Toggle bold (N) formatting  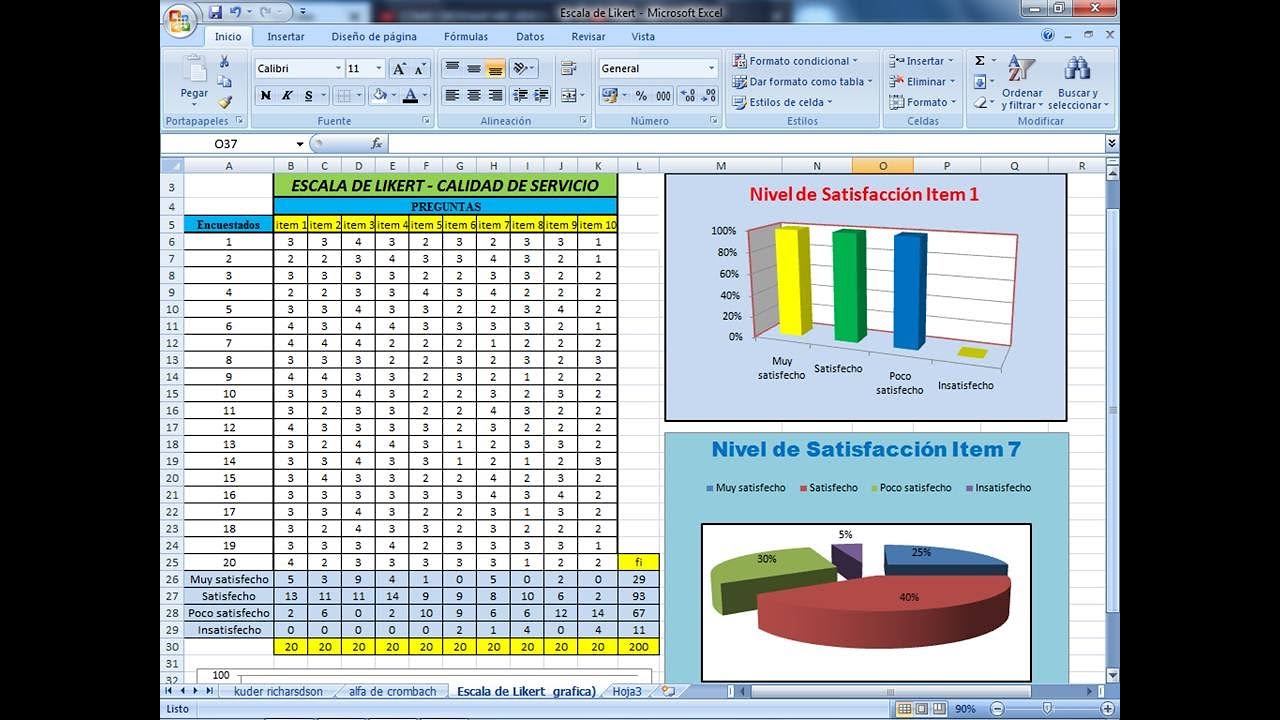click(x=265, y=96)
